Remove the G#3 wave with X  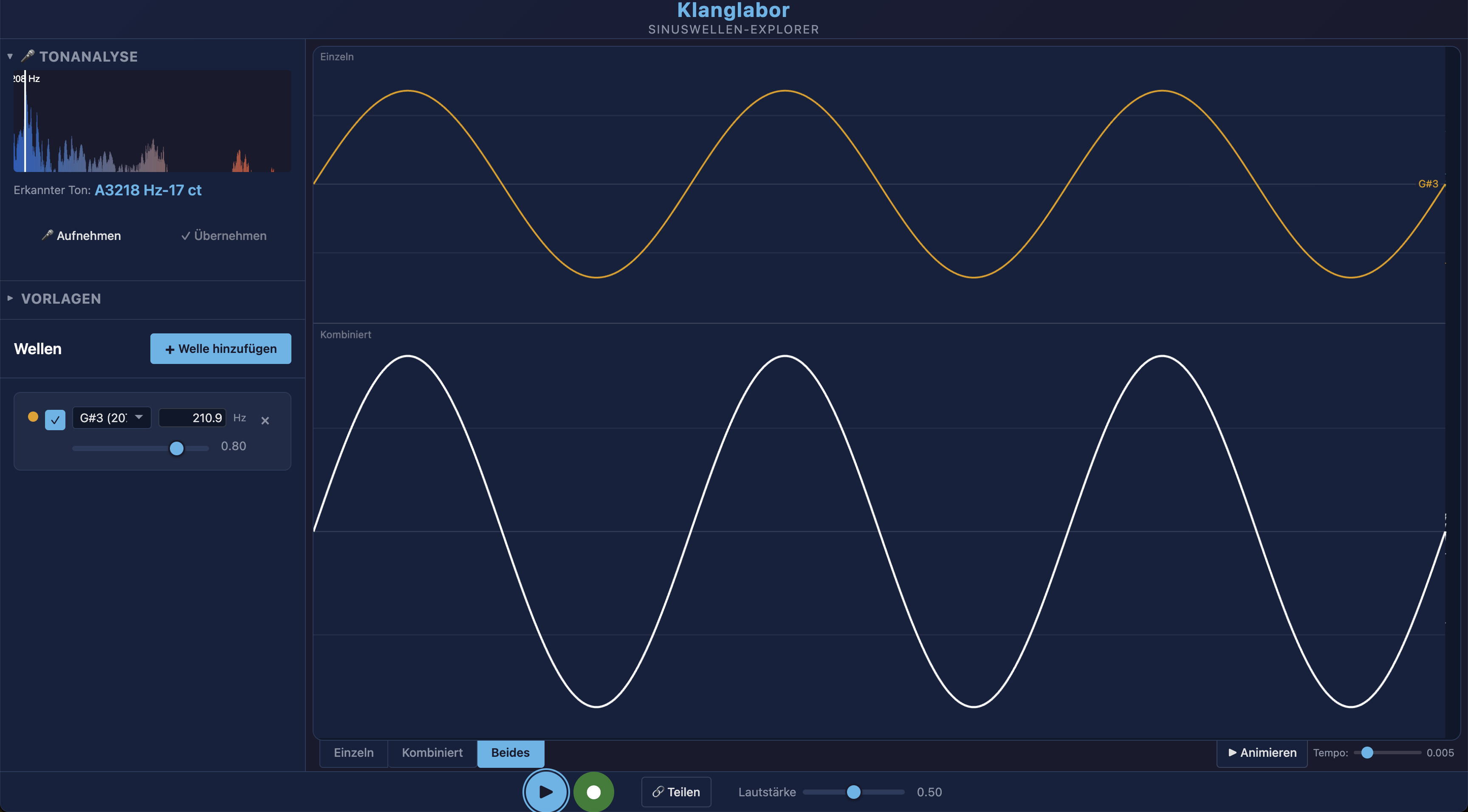tap(265, 420)
